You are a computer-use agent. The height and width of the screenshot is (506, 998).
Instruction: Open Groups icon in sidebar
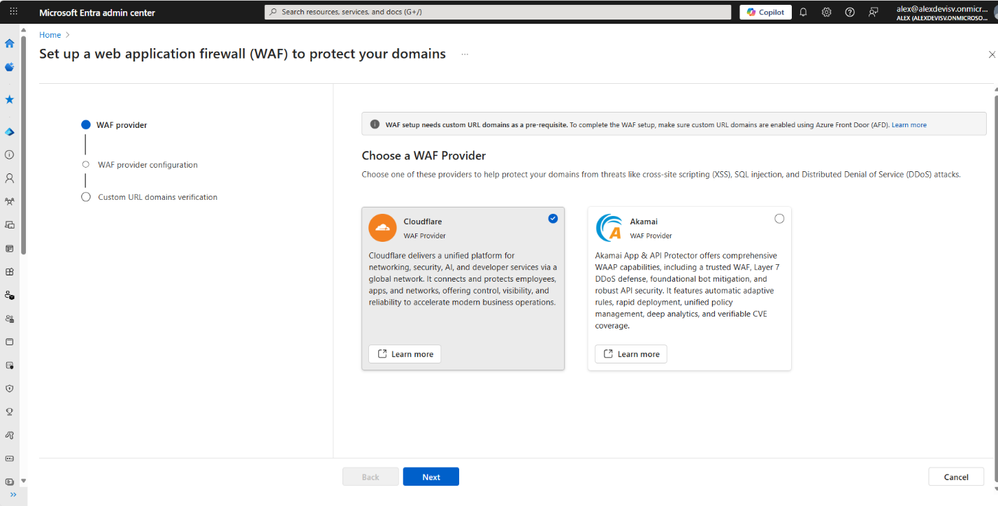tap(10, 201)
